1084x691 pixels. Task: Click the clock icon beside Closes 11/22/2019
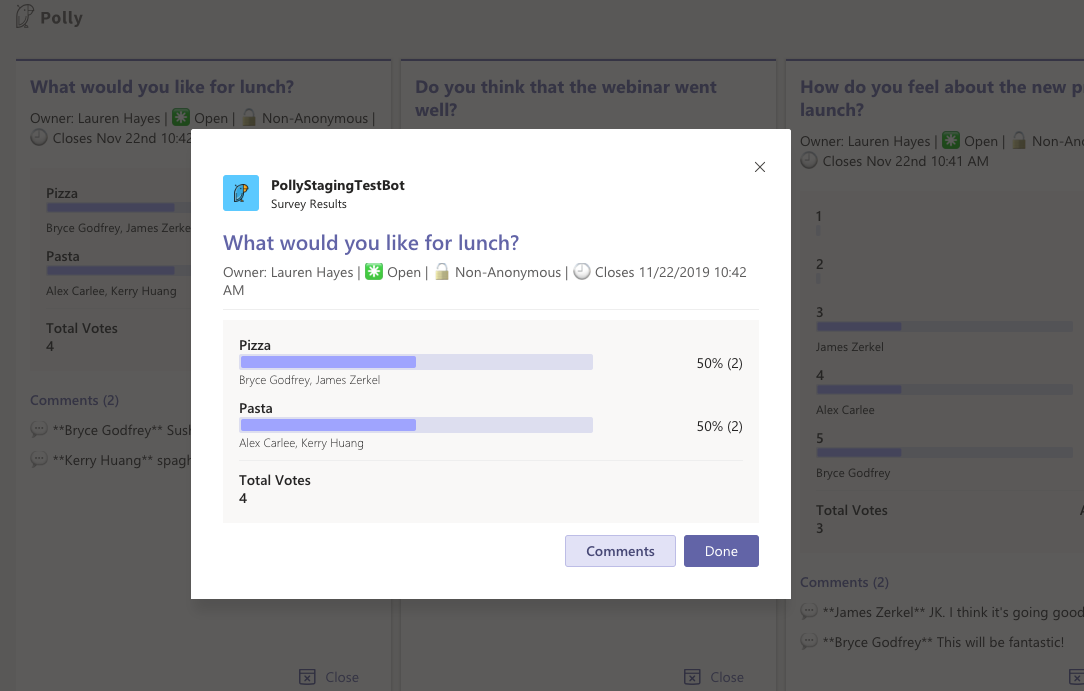tap(582, 272)
